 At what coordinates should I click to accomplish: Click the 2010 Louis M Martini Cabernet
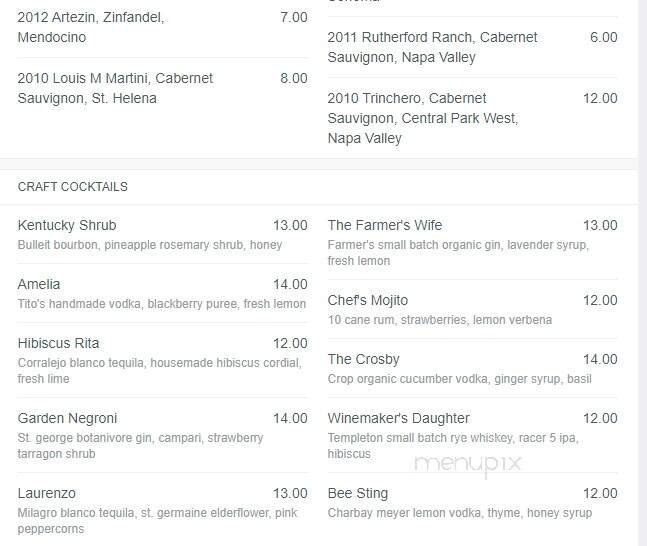tap(115, 88)
